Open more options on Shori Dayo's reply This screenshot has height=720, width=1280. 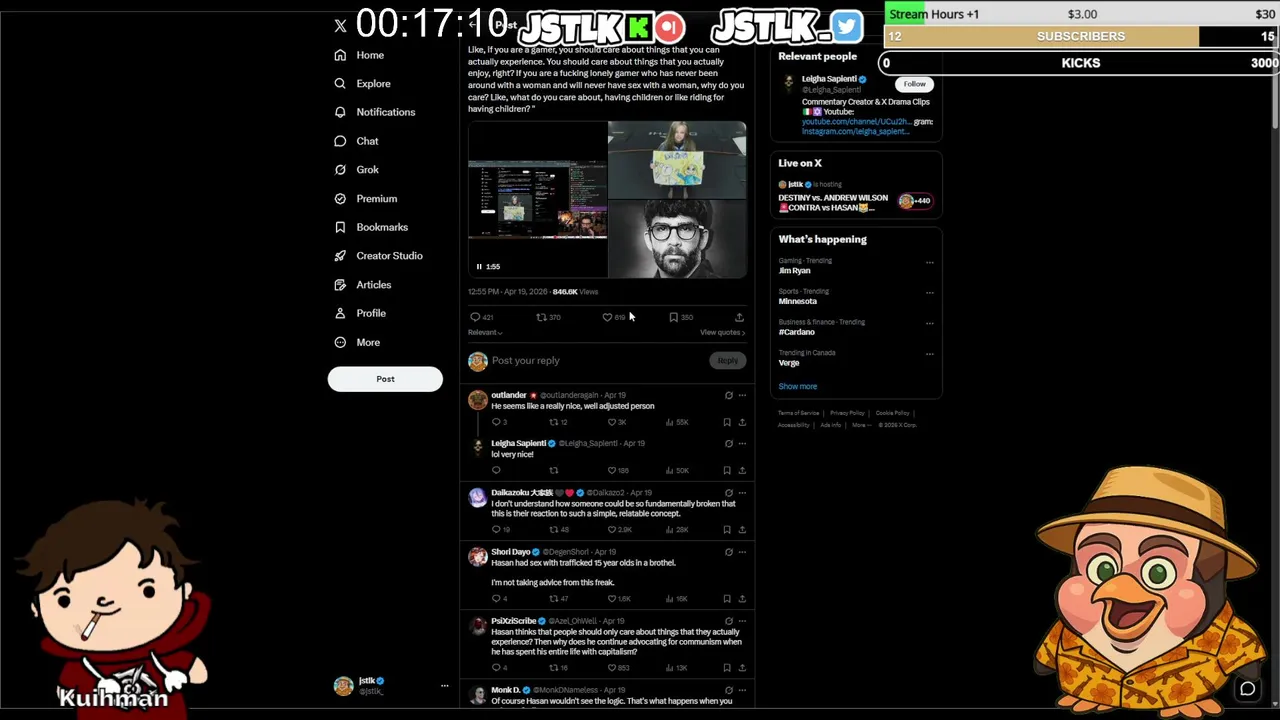(x=742, y=552)
